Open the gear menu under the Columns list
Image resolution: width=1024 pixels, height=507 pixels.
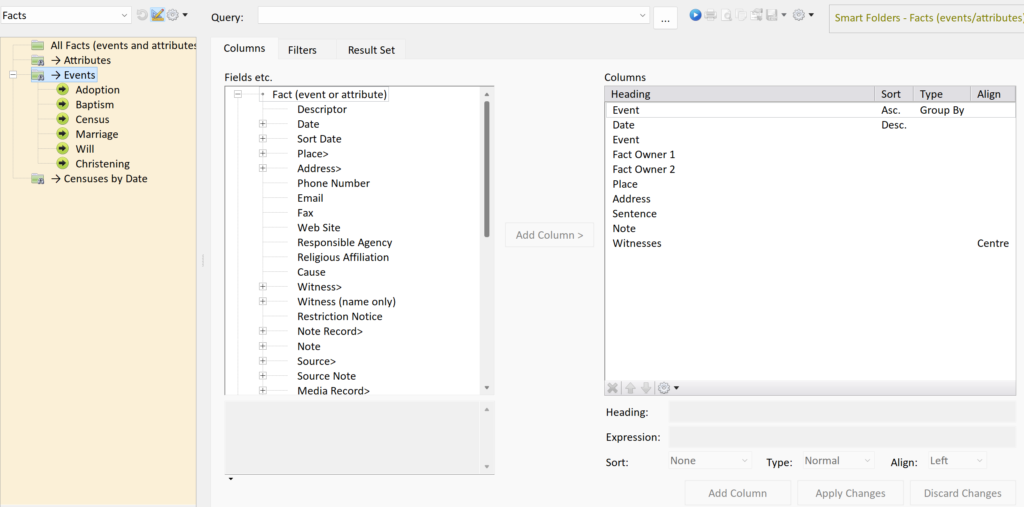tap(665, 388)
